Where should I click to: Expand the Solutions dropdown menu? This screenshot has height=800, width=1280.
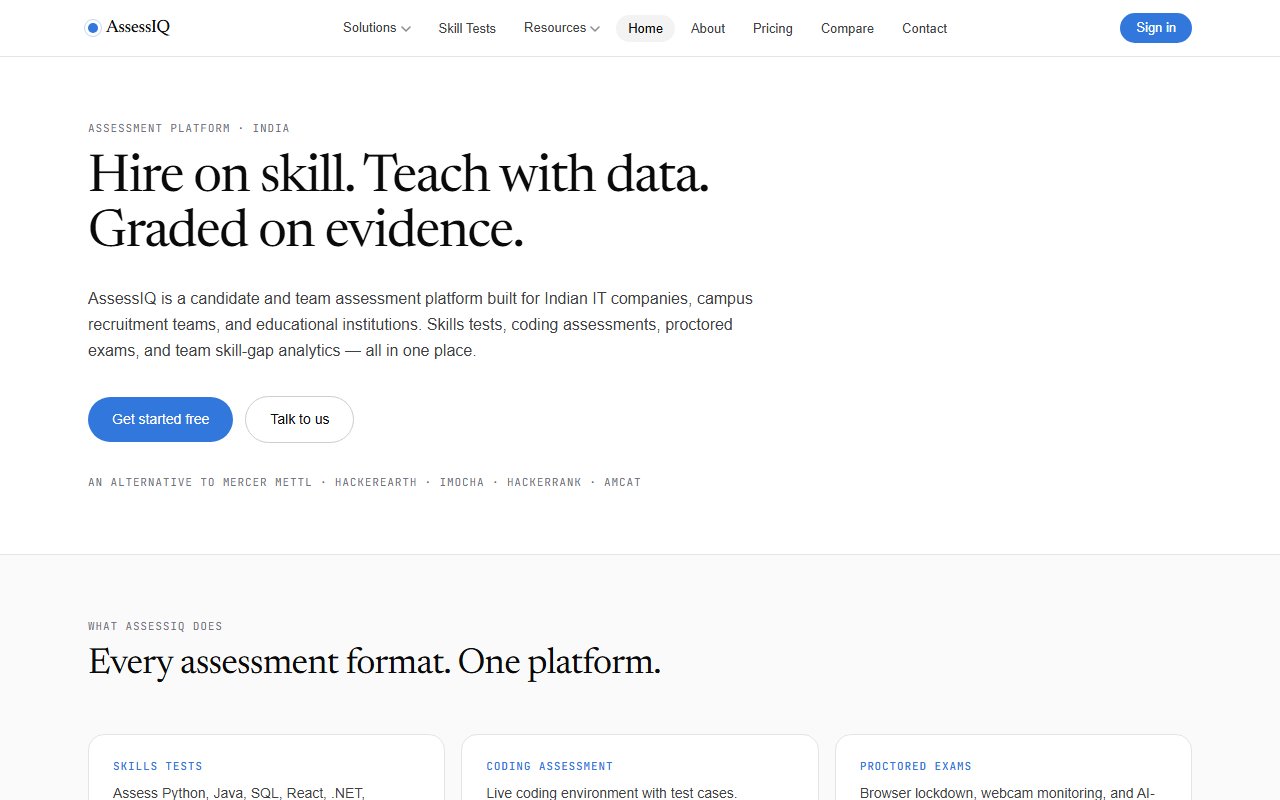pos(377,28)
